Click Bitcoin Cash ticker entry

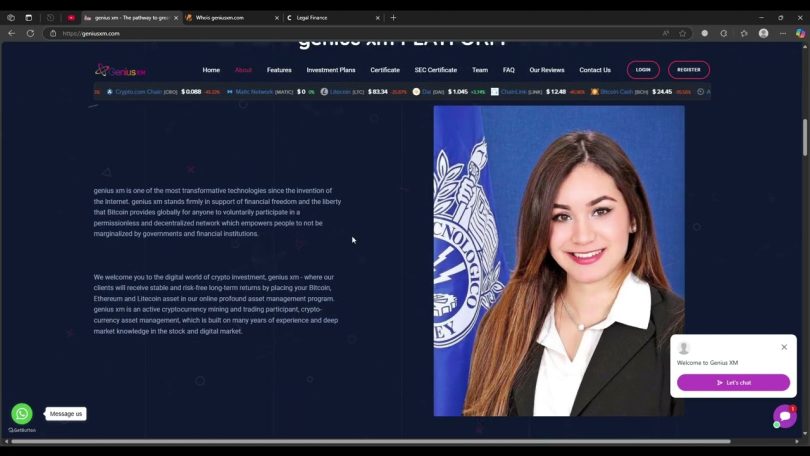point(641,92)
